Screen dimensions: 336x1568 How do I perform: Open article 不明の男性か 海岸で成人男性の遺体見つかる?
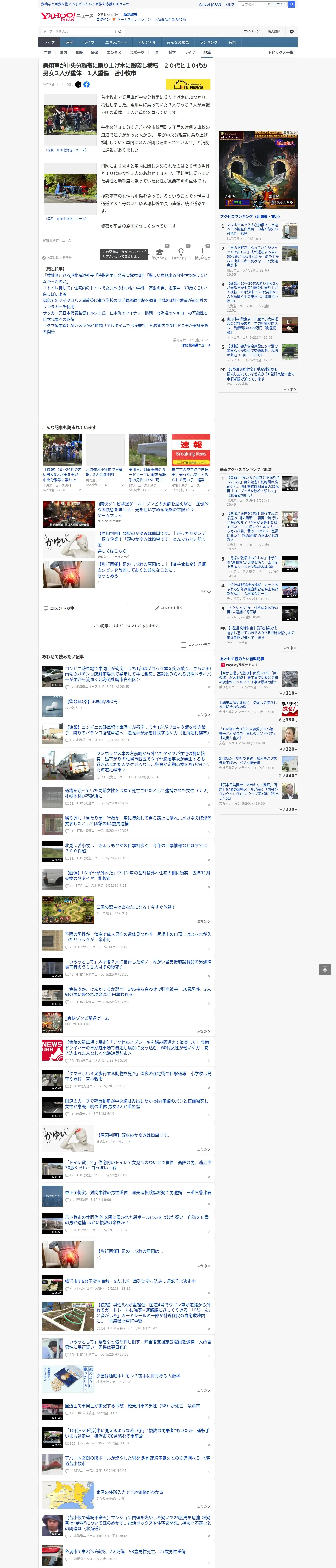pyautogui.click(x=138, y=937)
